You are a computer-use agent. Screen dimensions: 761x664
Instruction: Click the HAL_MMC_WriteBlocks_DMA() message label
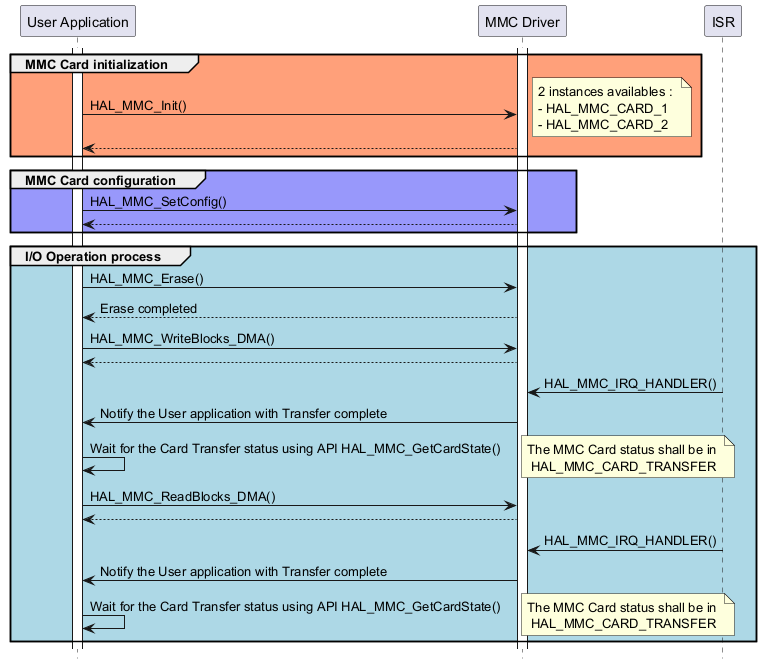click(182, 339)
